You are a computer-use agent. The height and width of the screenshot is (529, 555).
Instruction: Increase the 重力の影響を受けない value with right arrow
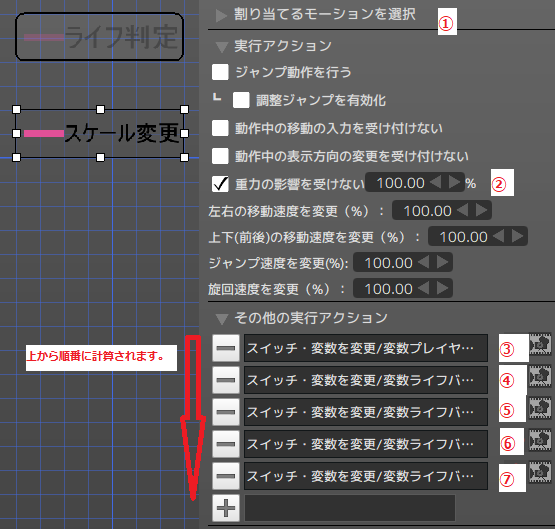click(454, 183)
